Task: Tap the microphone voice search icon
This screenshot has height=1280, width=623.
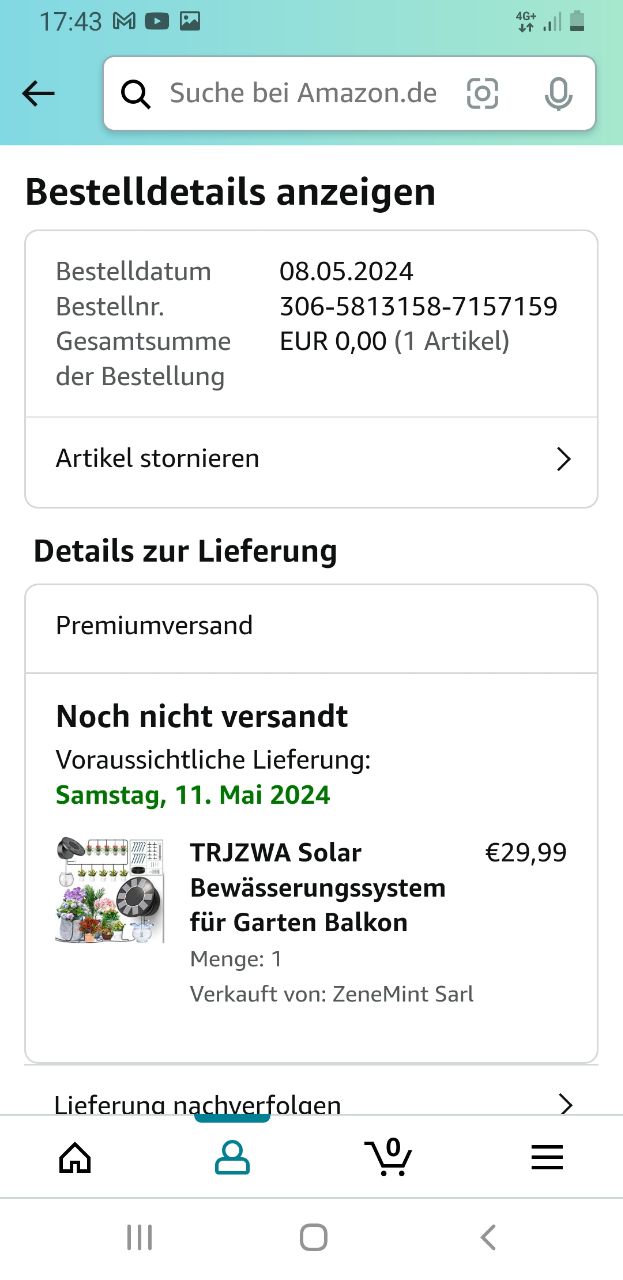Action: coord(558,94)
